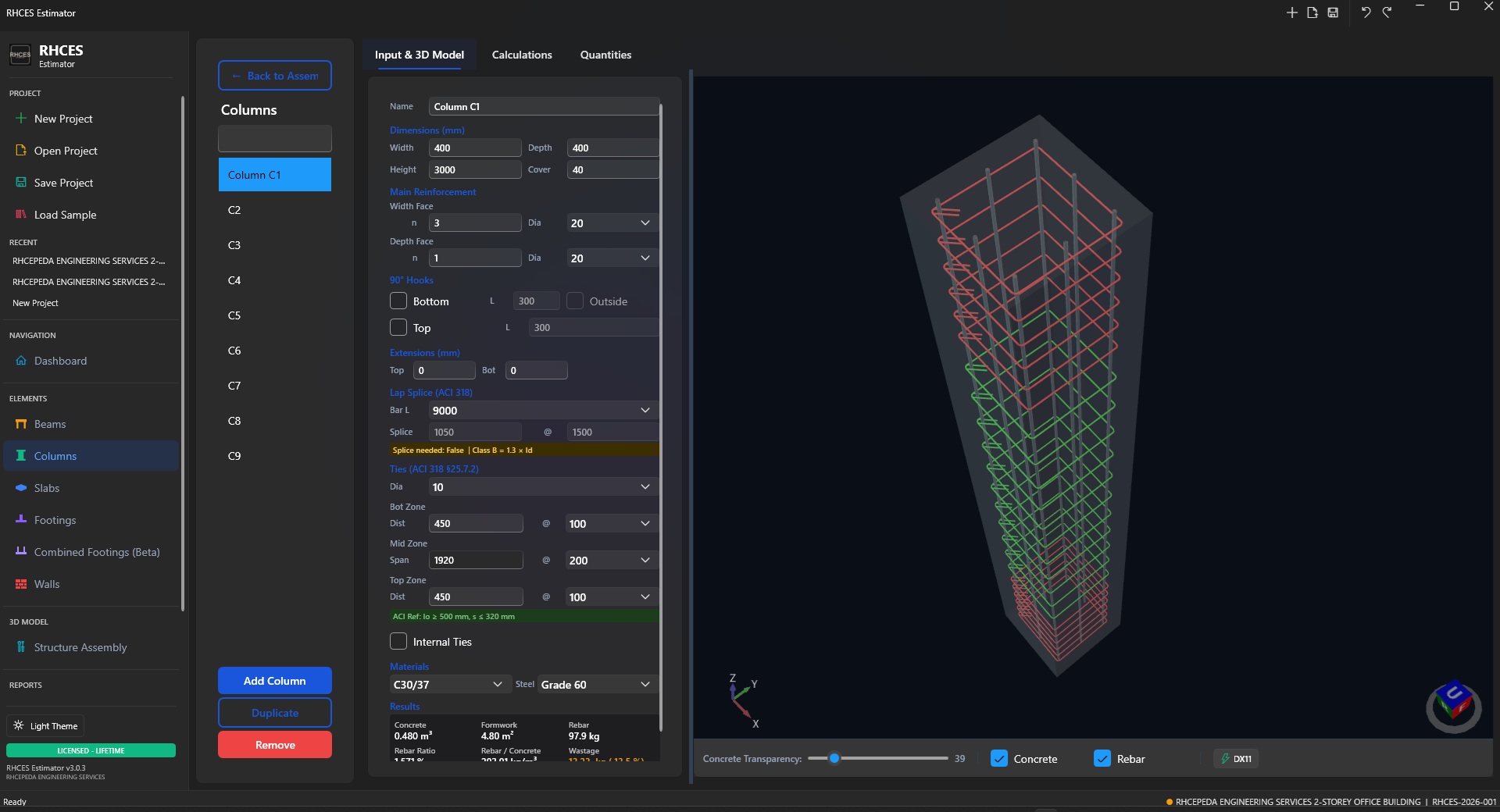
Task: Click the title bar save icon
Action: click(x=1333, y=12)
